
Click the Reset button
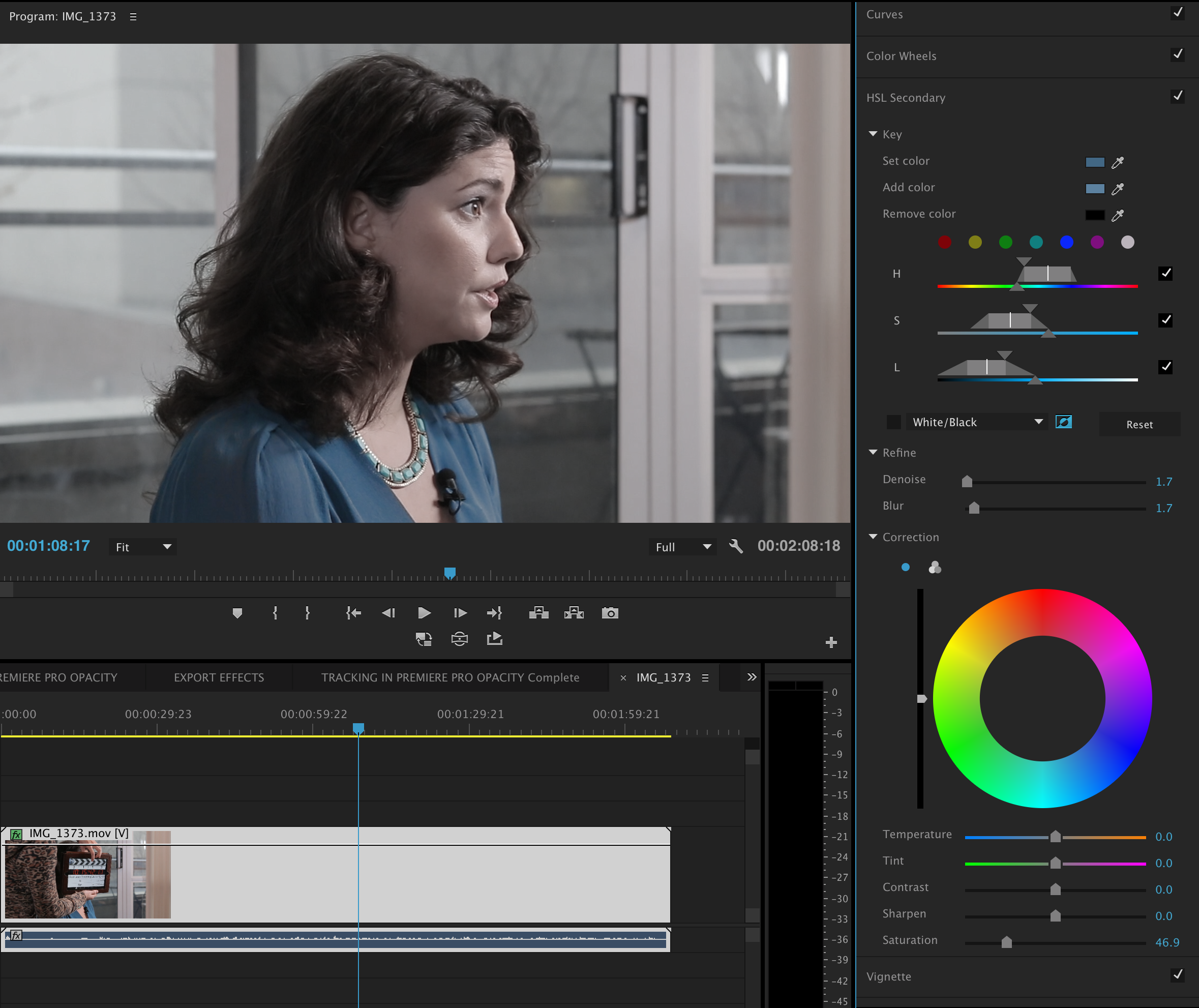point(1139,425)
